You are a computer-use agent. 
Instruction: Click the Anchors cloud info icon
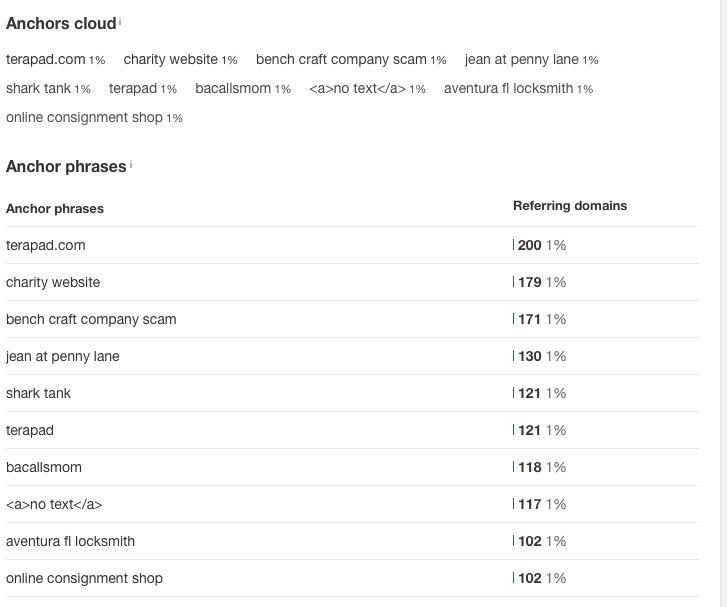click(120, 21)
